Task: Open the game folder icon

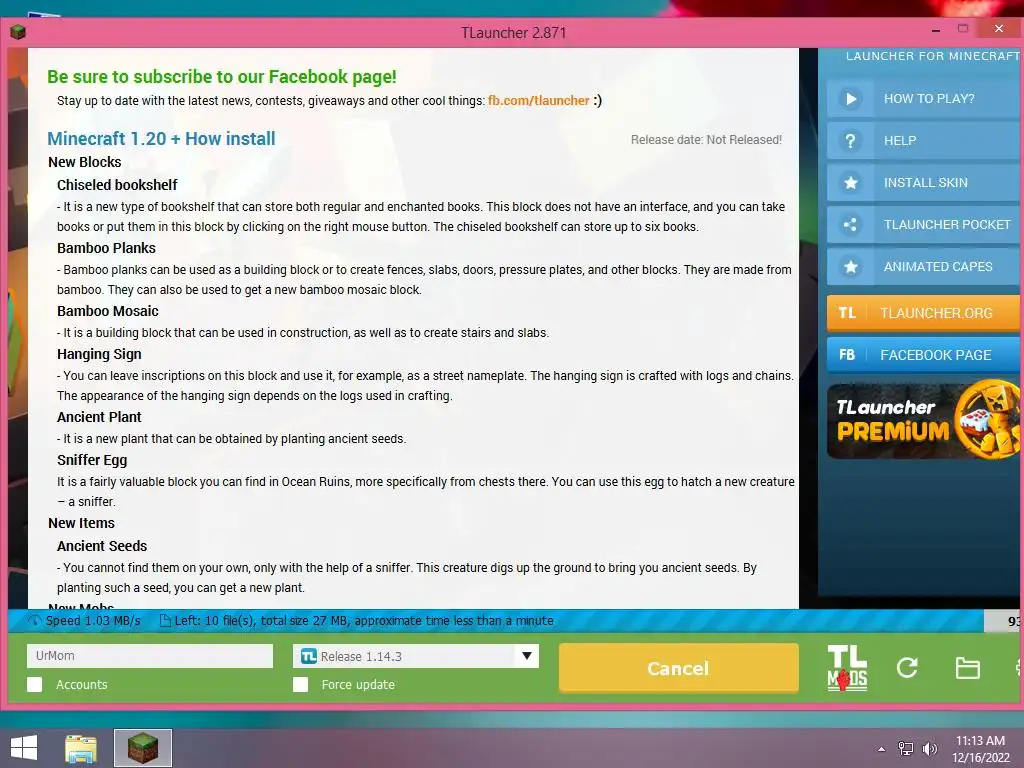Action: pyautogui.click(x=967, y=668)
